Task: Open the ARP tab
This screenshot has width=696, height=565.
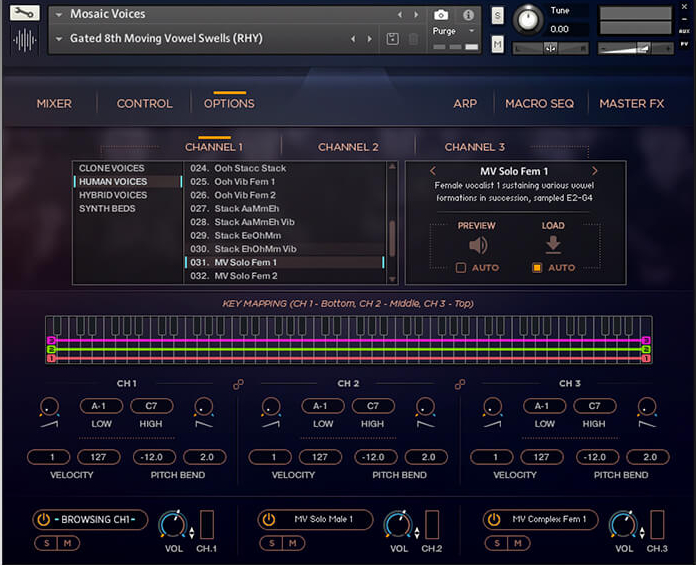Action: (x=465, y=104)
